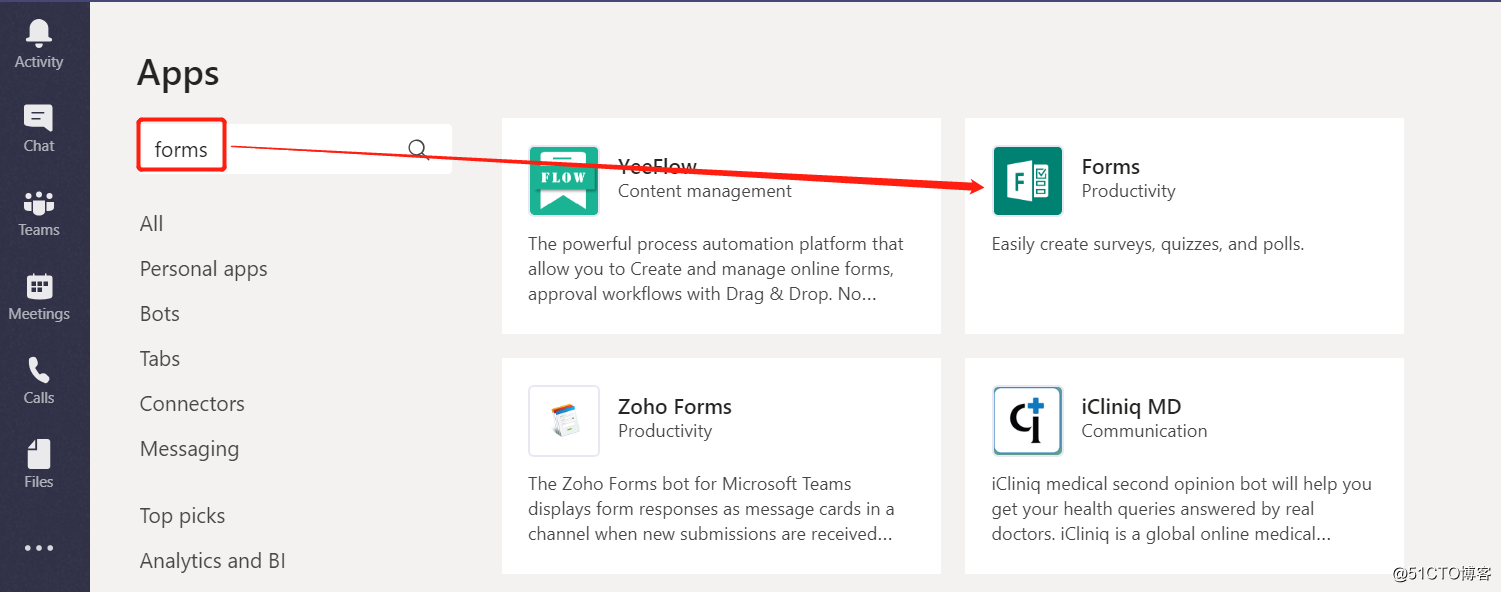This screenshot has width=1501, height=592.
Task: Focus the apps search field containing forms
Action: point(294,149)
